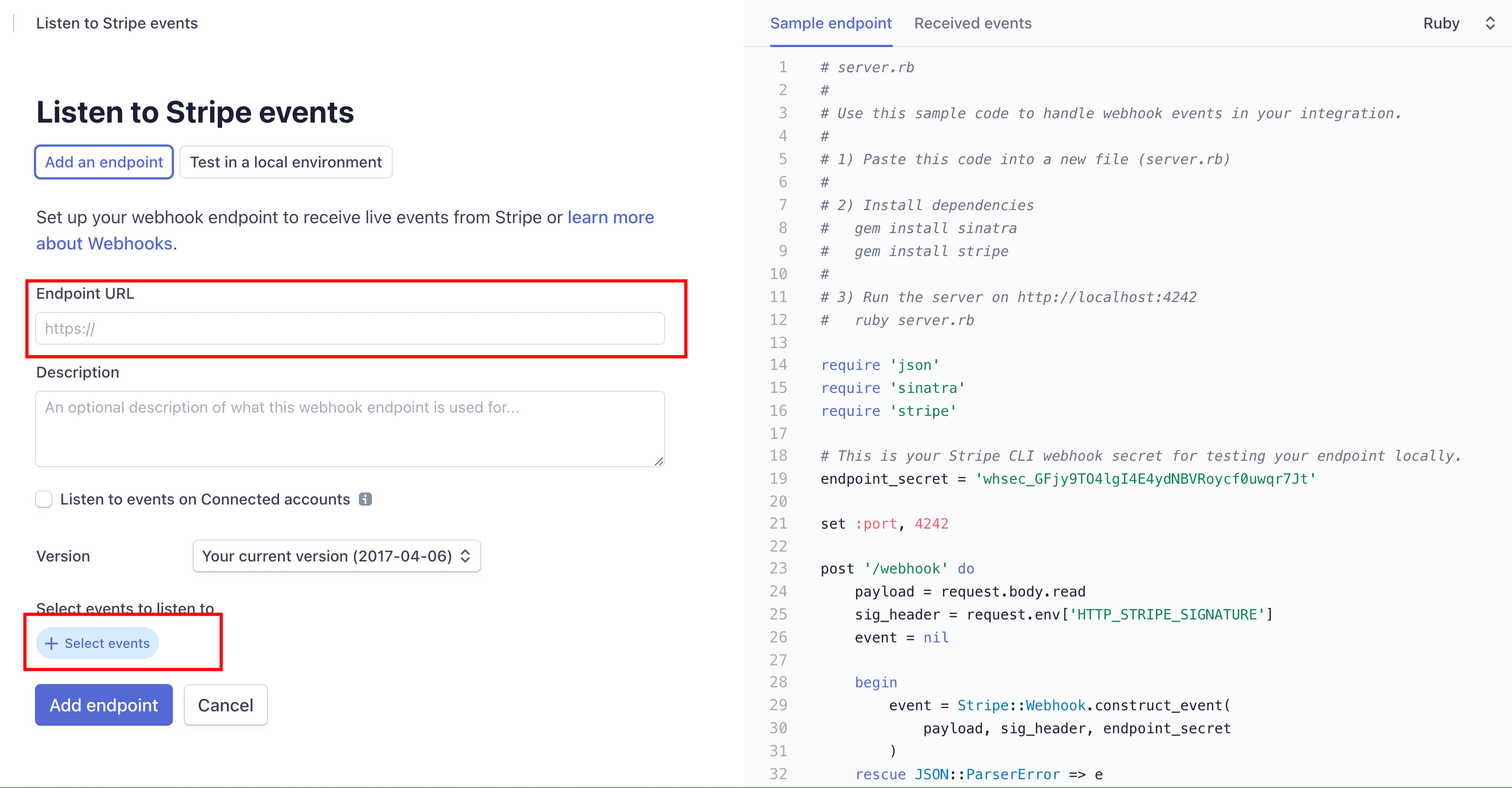Open the Version dropdown
1512x788 pixels.
tap(336, 556)
